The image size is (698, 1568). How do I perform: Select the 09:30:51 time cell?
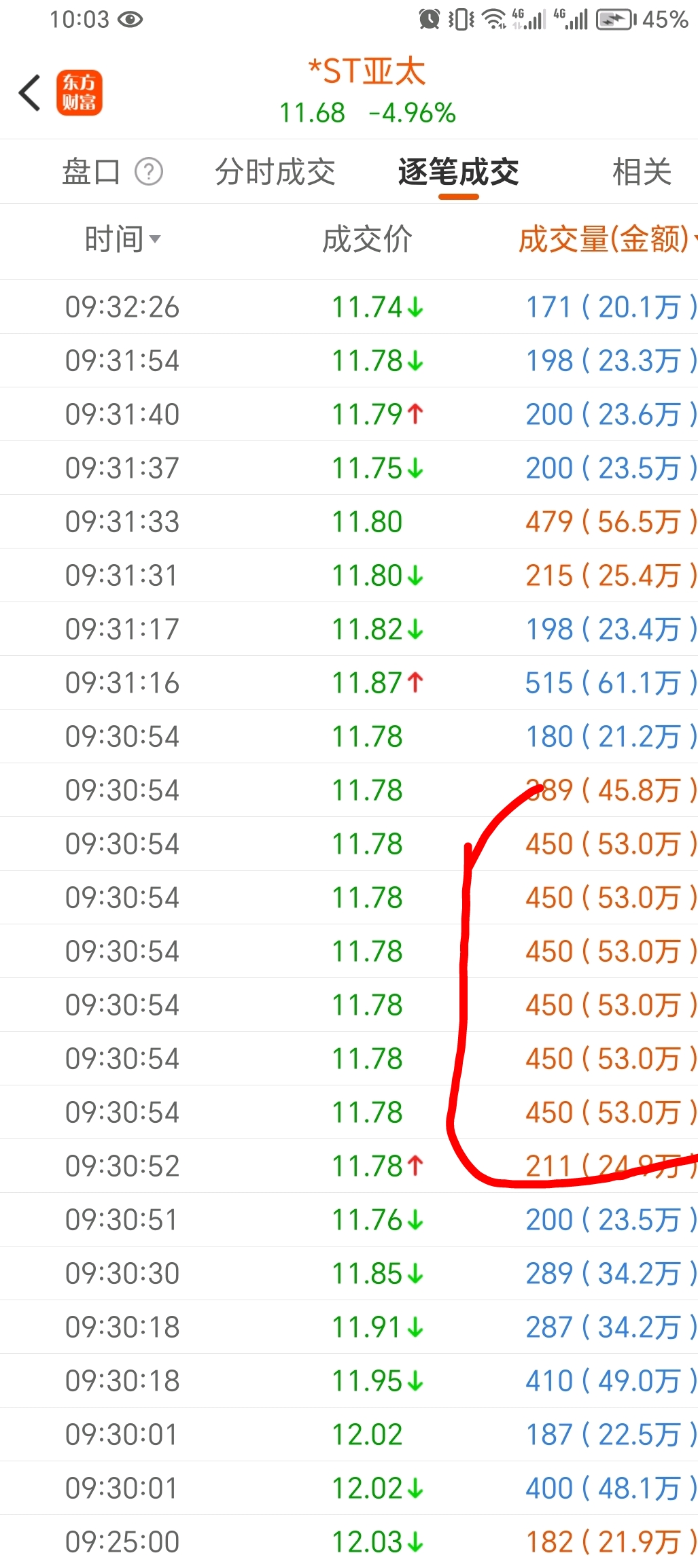(x=122, y=1220)
